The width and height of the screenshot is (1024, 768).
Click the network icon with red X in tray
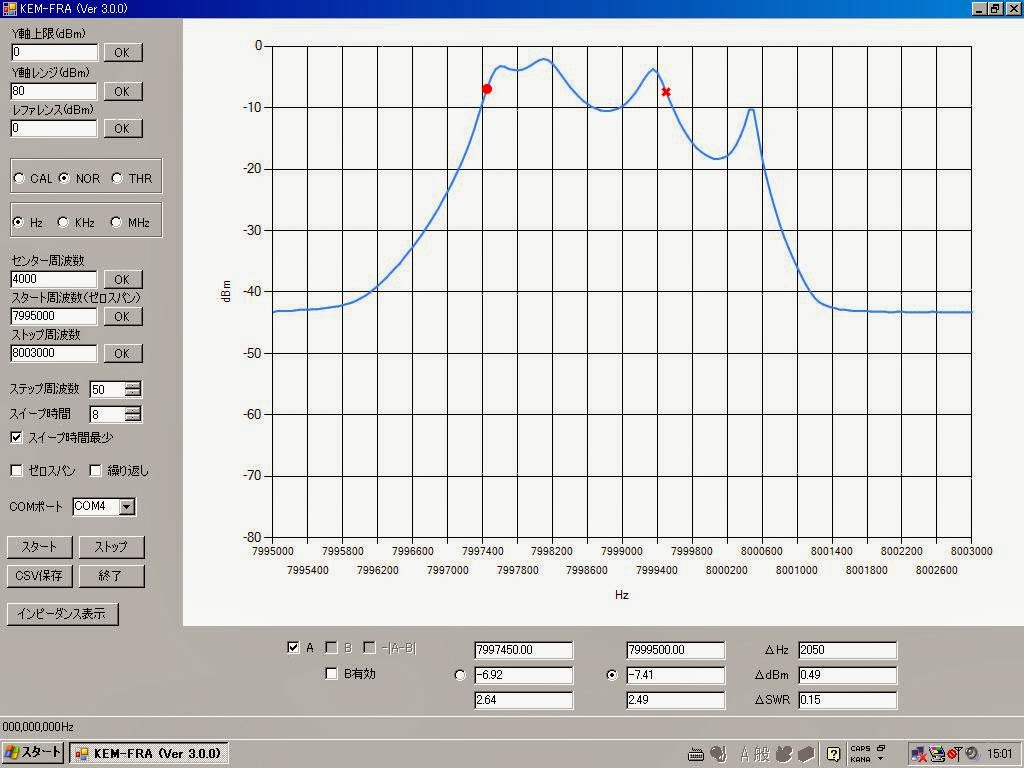917,753
